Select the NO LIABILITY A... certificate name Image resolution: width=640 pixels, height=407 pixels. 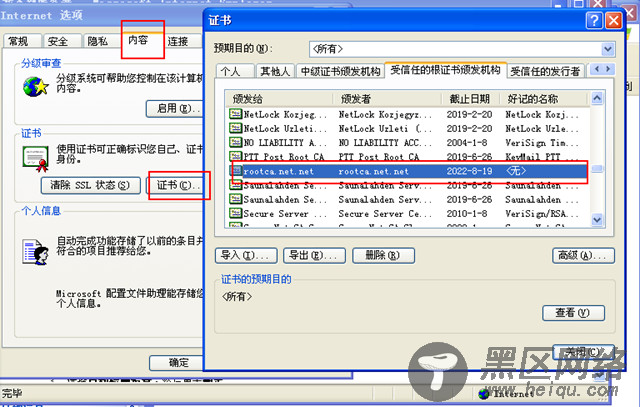(284, 142)
